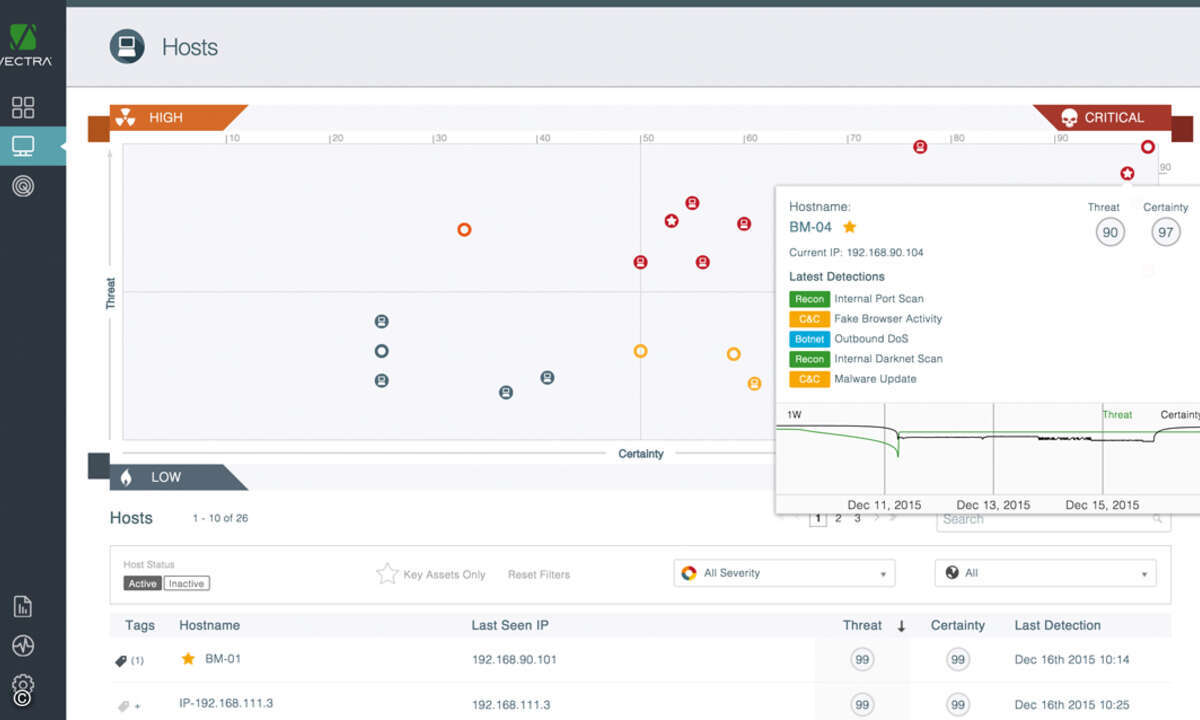The width and height of the screenshot is (1200, 720).
Task: Click the blue Botnet category tag
Action: [809, 339]
